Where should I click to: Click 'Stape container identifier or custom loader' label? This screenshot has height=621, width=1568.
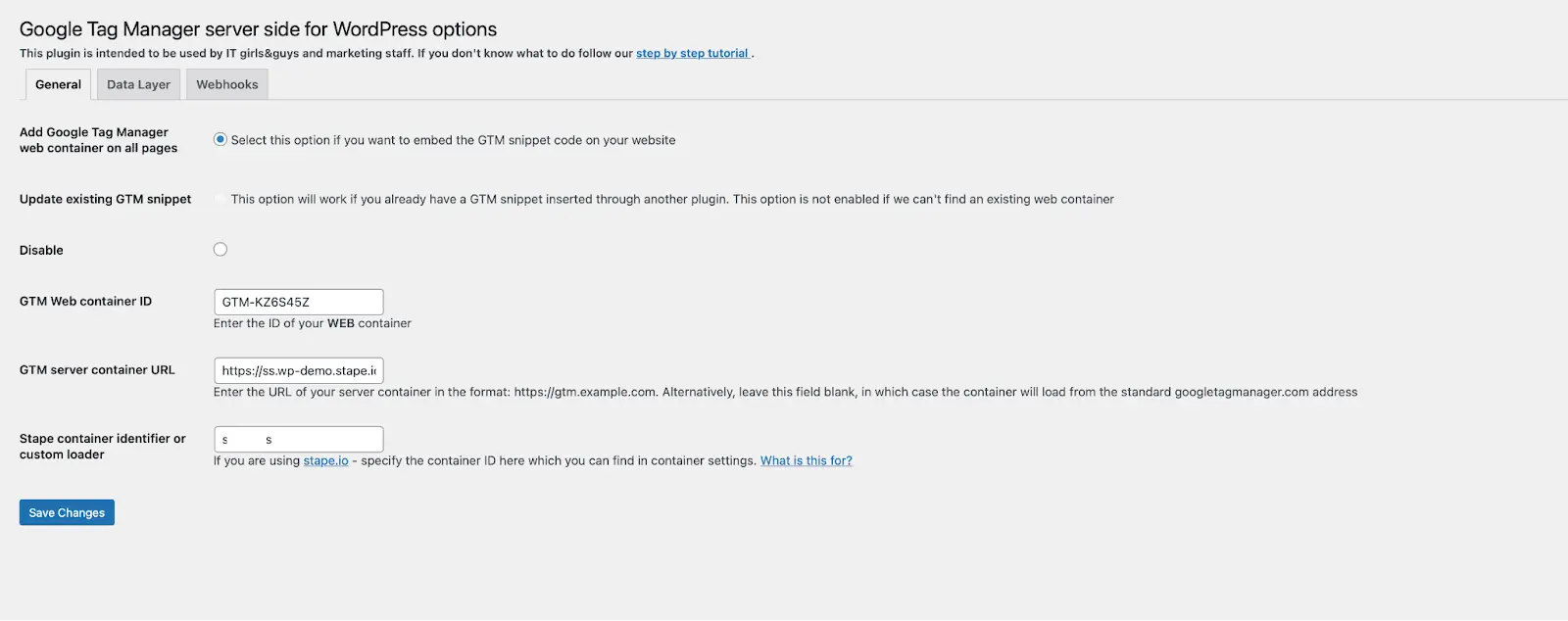(x=102, y=447)
